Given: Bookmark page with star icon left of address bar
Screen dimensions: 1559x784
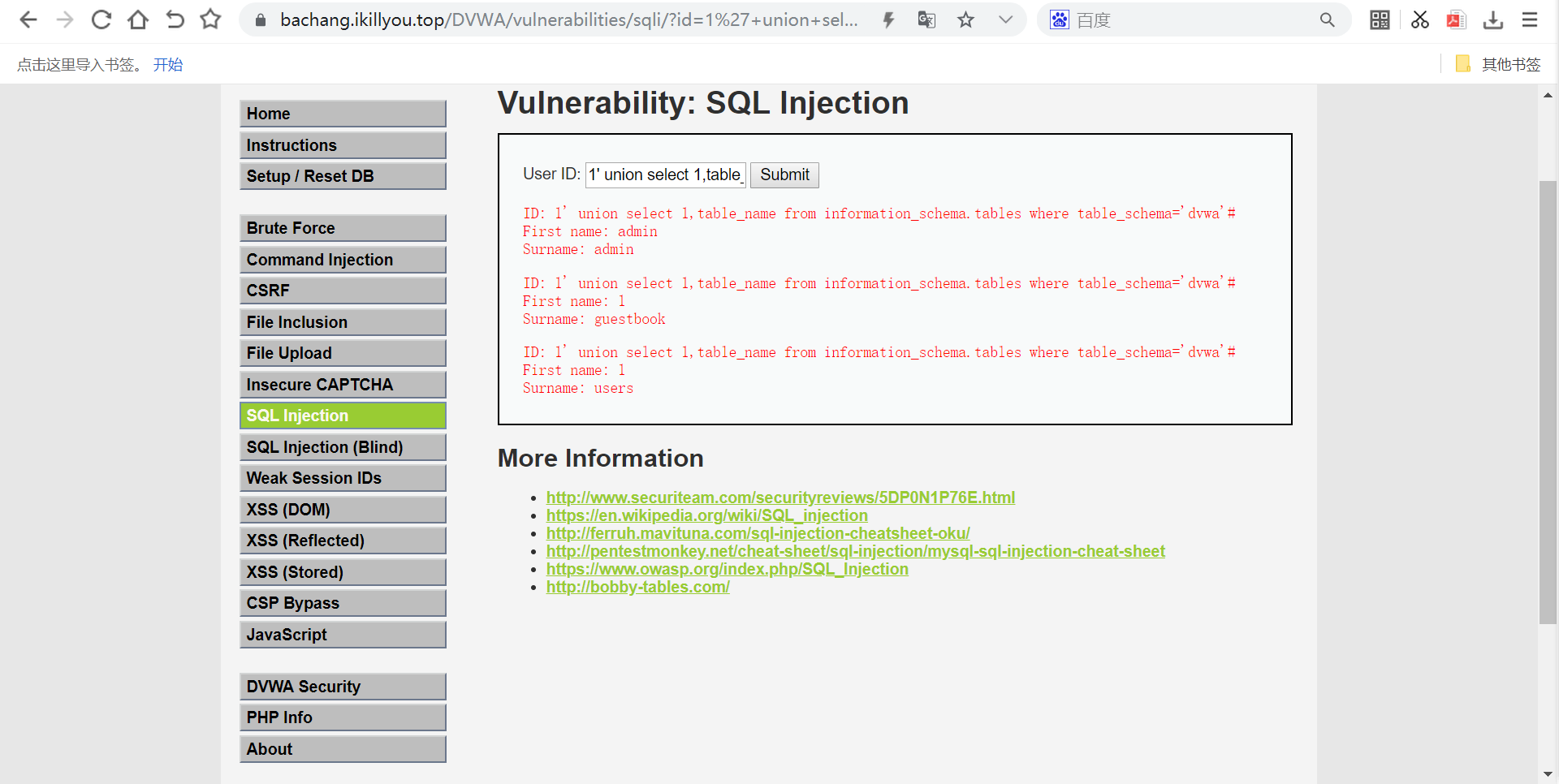Looking at the screenshot, I should [x=211, y=19].
